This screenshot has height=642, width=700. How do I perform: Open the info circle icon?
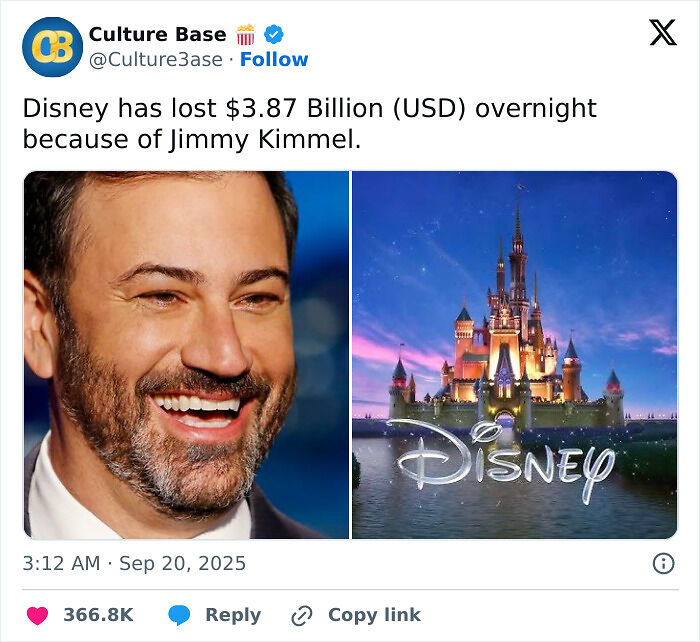coord(663,563)
